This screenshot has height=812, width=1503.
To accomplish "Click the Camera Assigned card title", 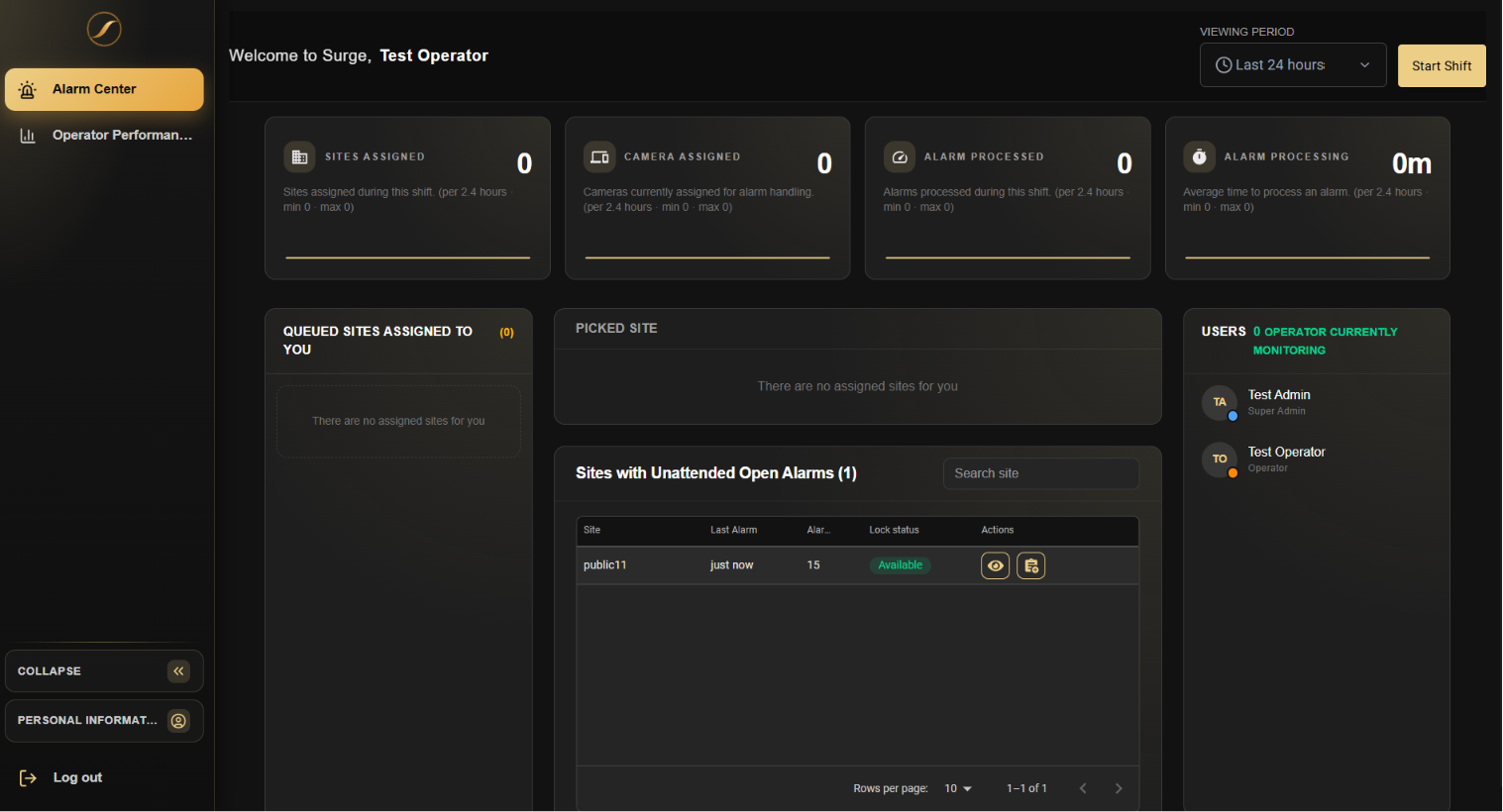I will click(682, 156).
